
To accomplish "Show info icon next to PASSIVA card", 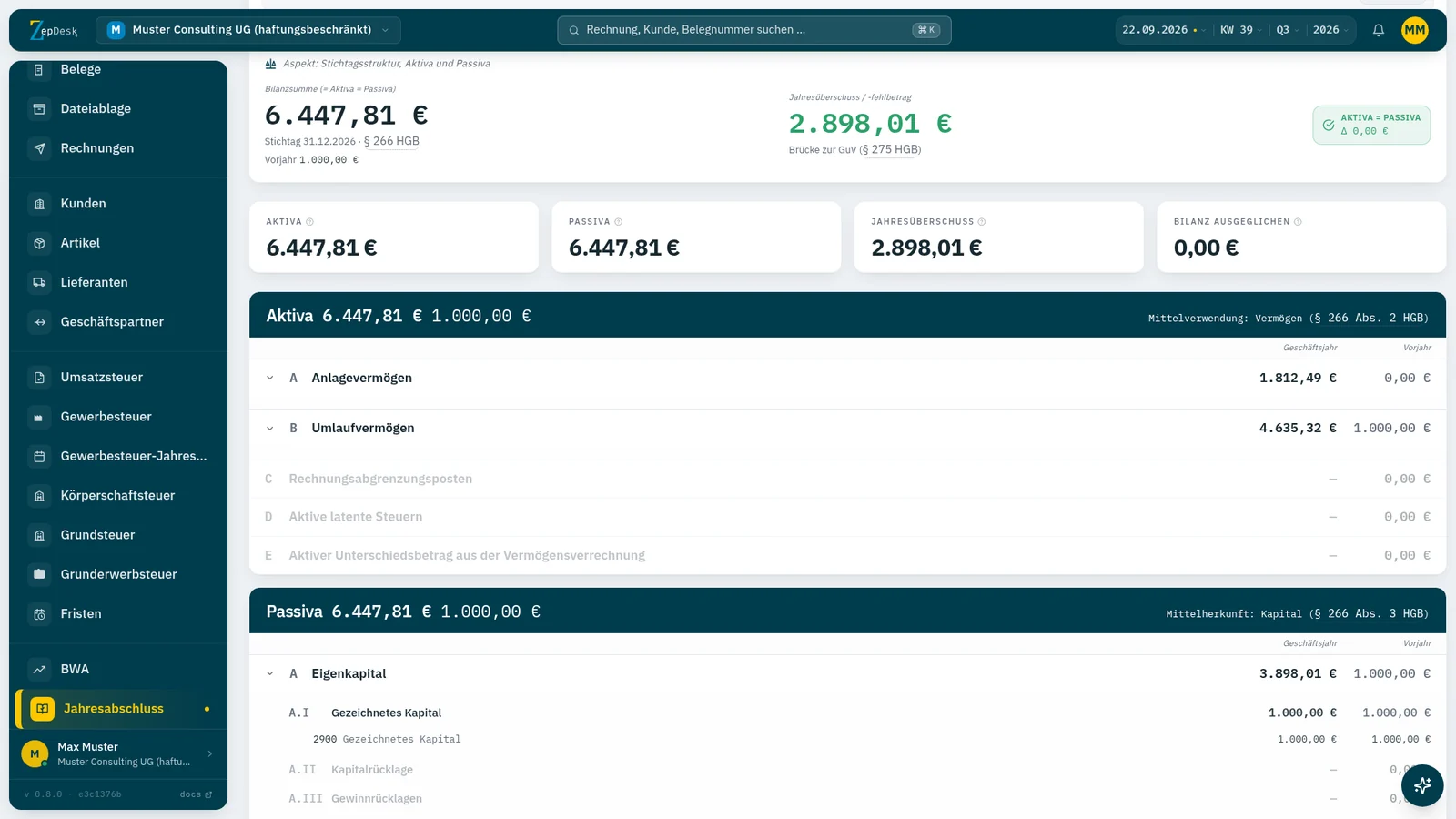I will [619, 222].
